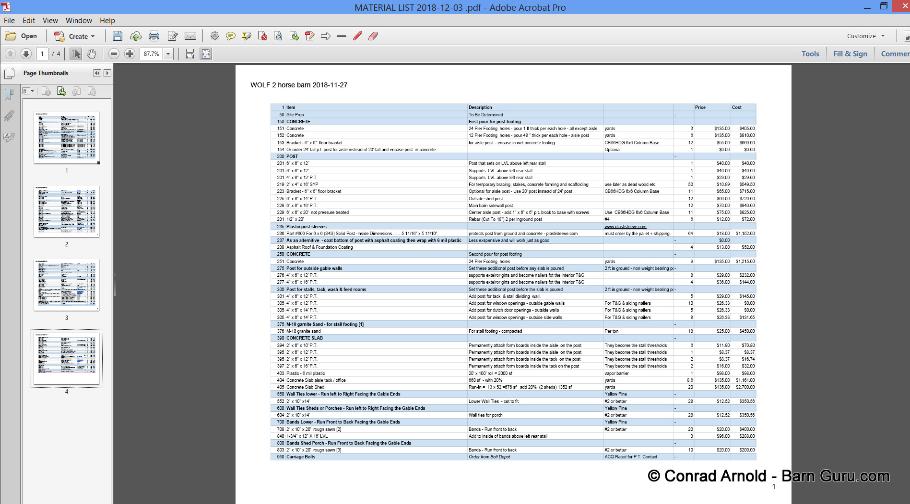Expand the Create PDF dropdown

74,36
